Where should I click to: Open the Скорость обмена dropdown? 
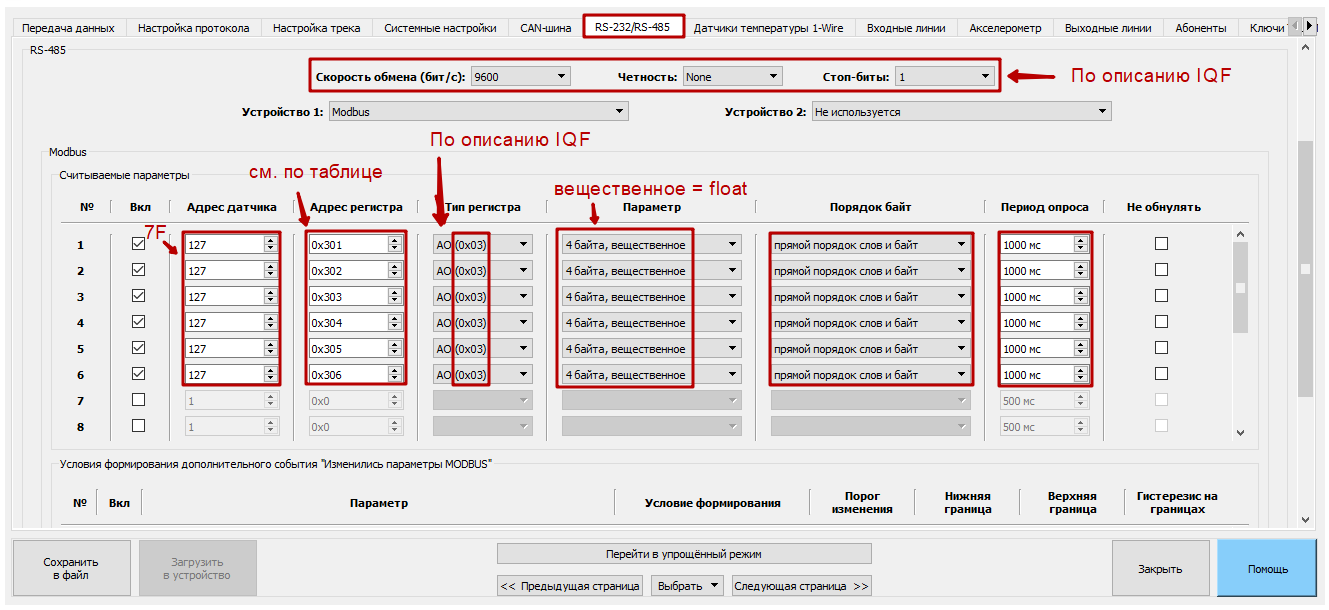520,76
